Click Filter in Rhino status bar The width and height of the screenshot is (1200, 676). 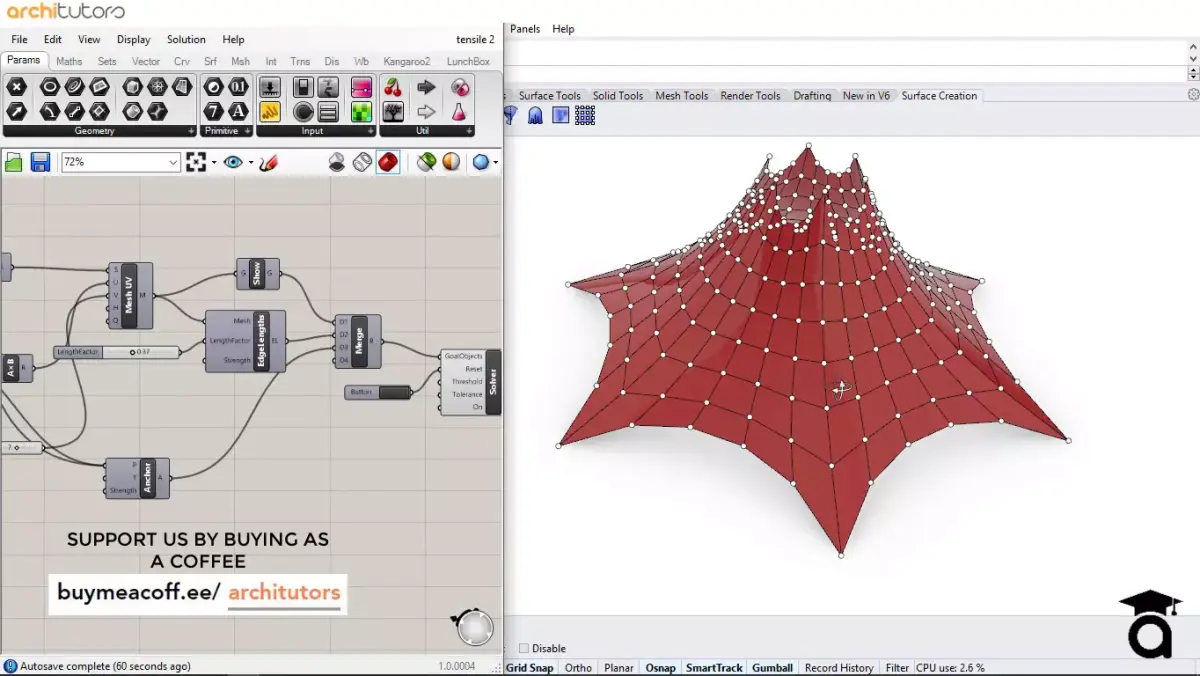click(897, 668)
